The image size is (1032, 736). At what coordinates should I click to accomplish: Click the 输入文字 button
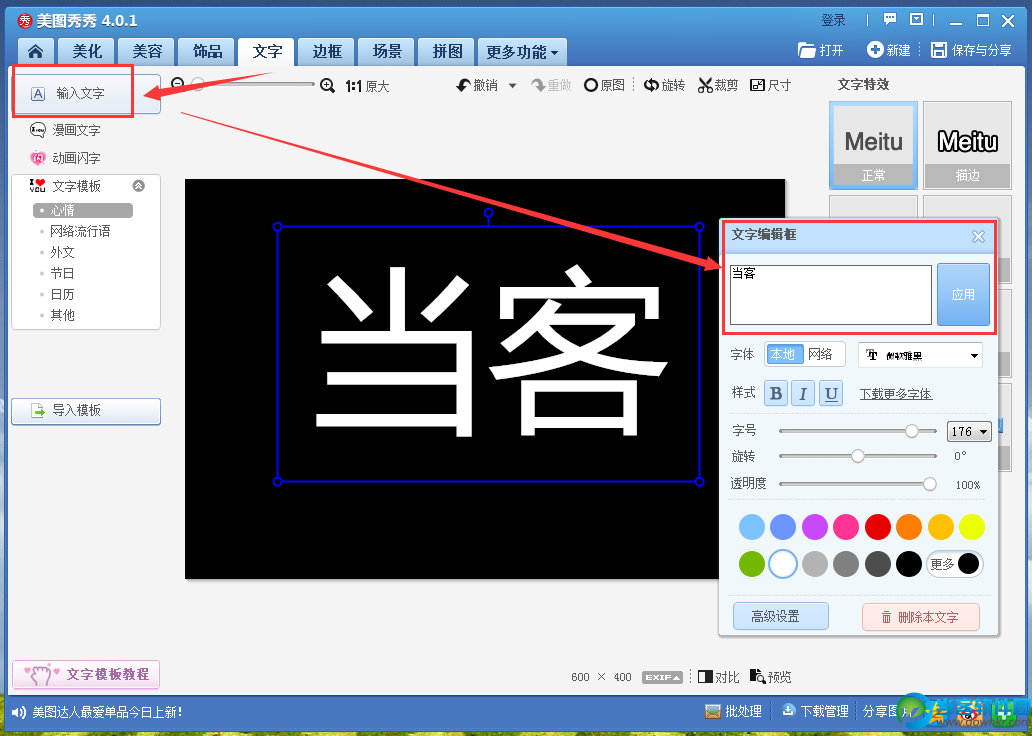86,93
